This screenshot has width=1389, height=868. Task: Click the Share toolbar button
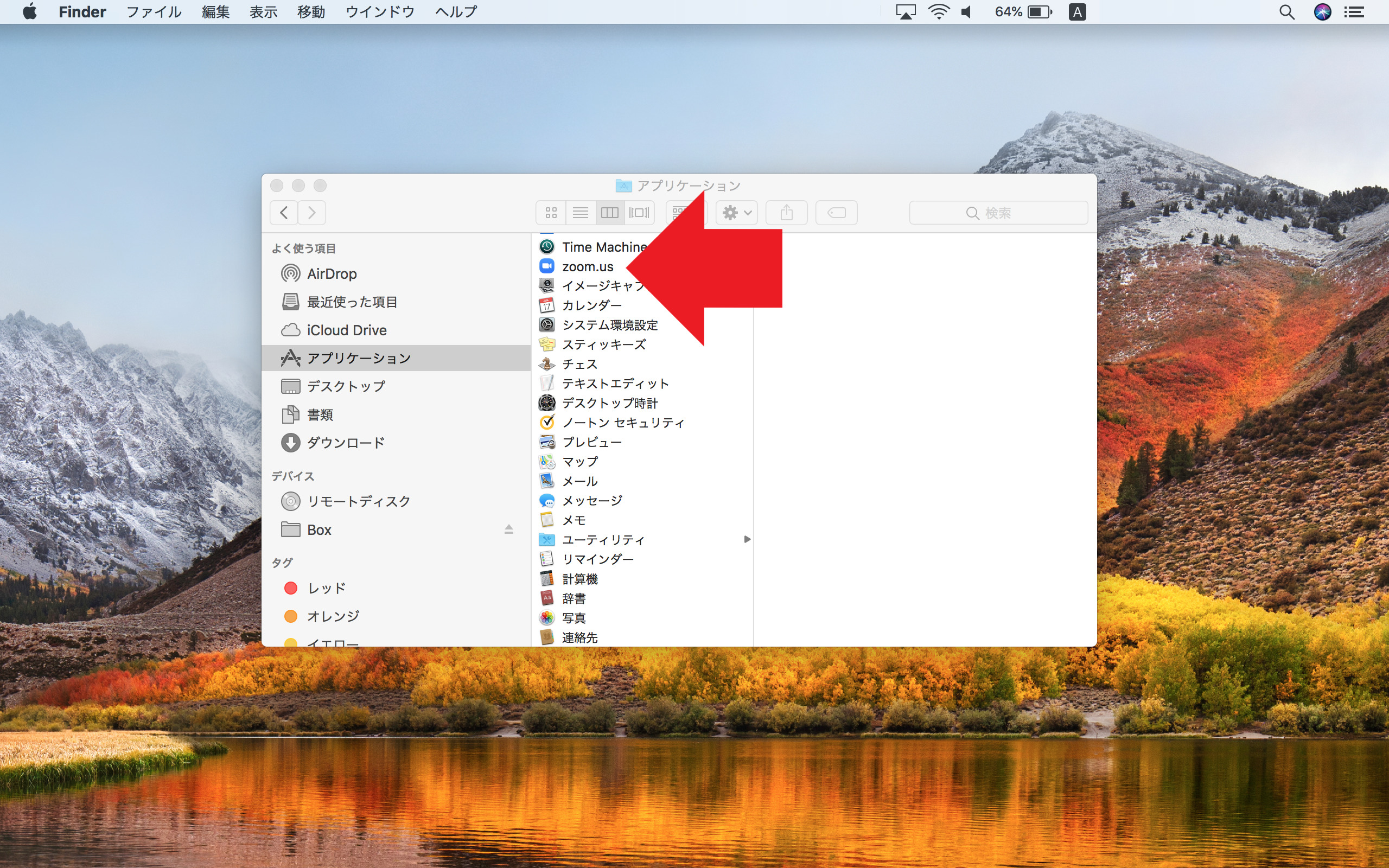[x=786, y=213]
